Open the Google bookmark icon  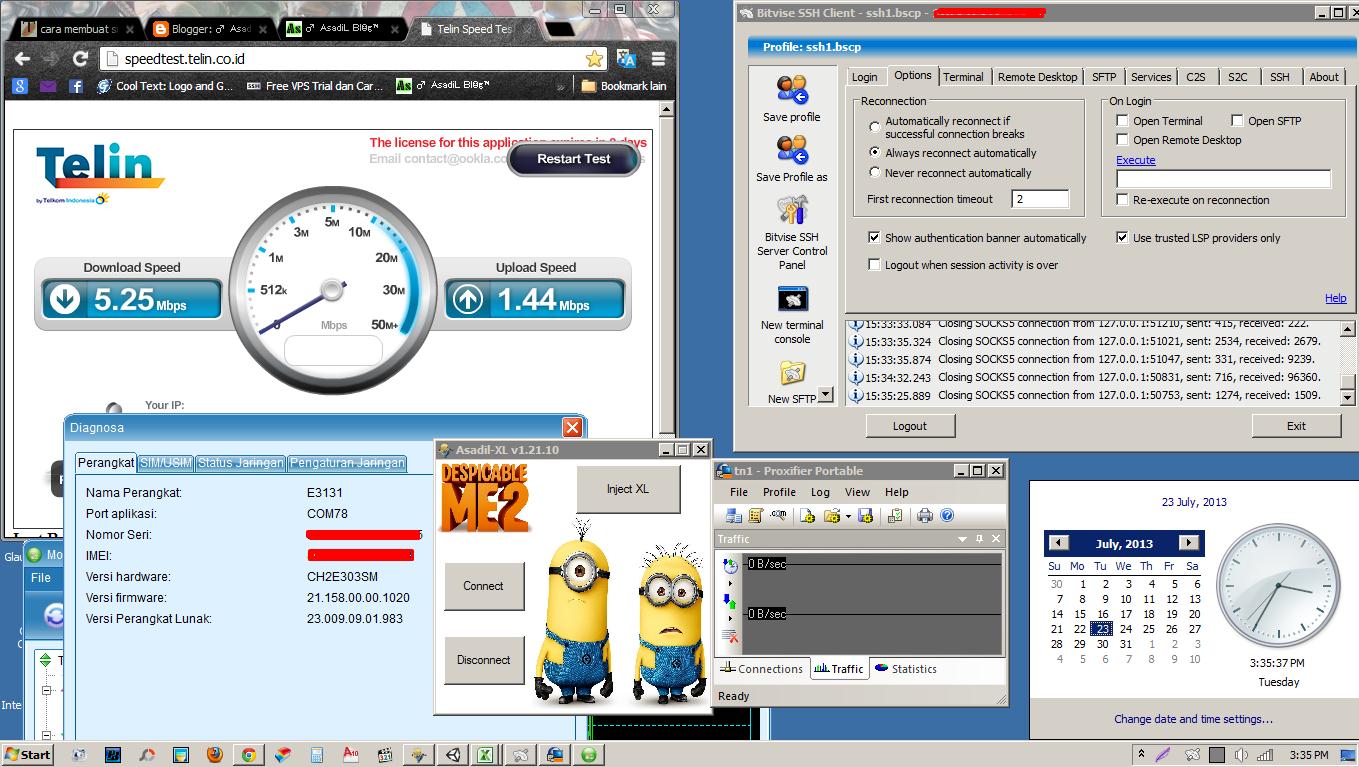point(20,86)
